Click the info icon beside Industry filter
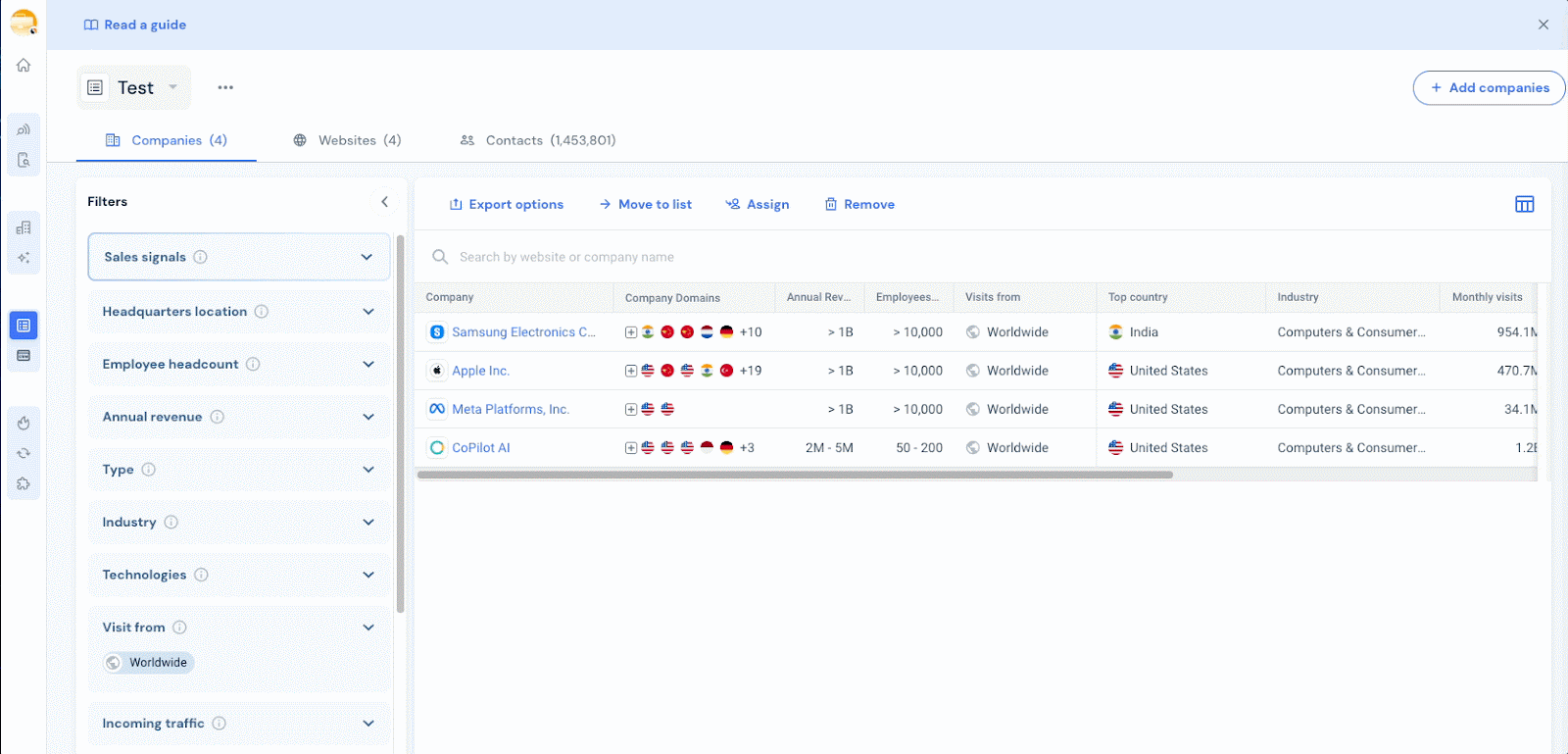The image size is (1568, 754). click(x=171, y=523)
